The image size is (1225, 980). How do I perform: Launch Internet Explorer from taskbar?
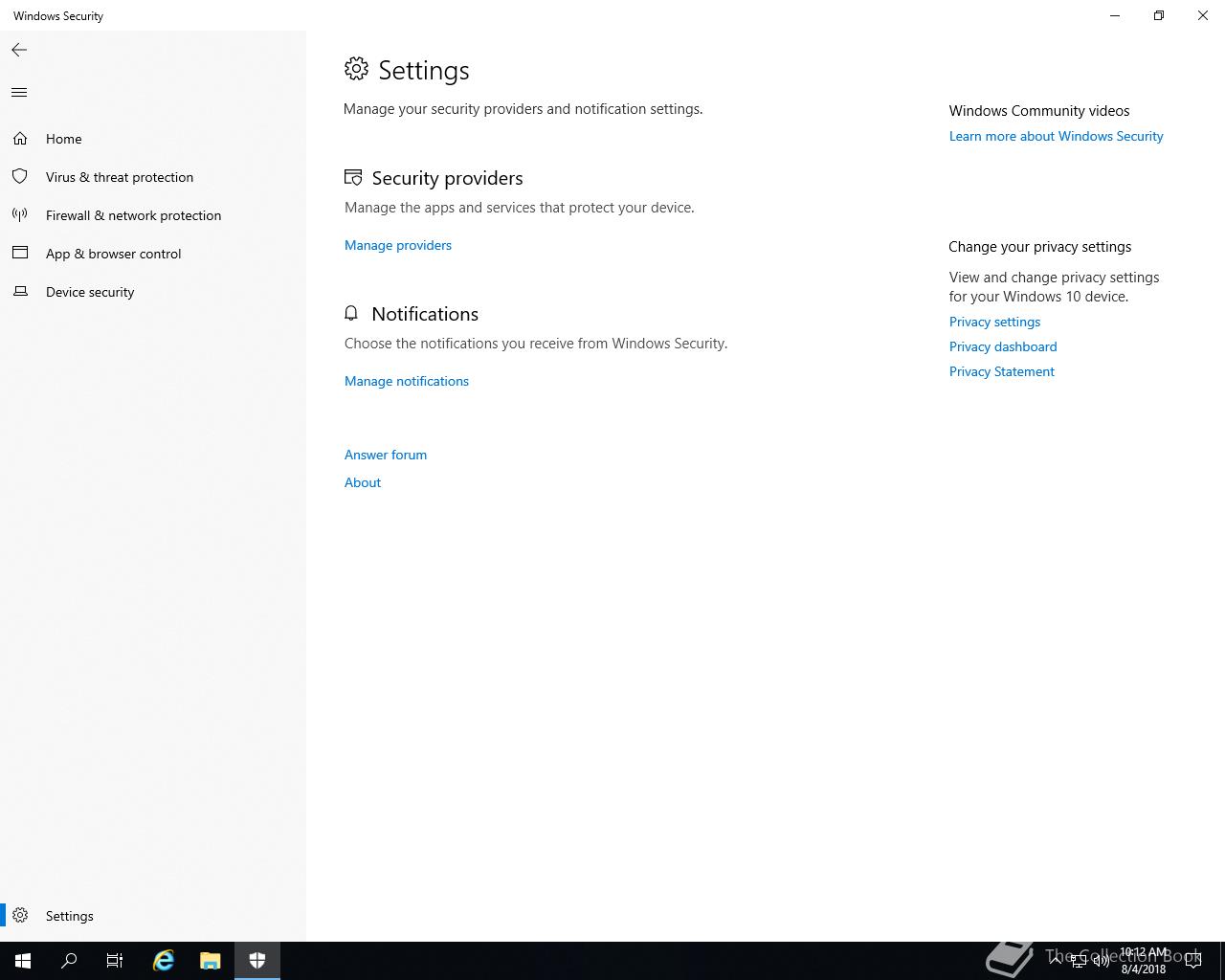click(164, 961)
